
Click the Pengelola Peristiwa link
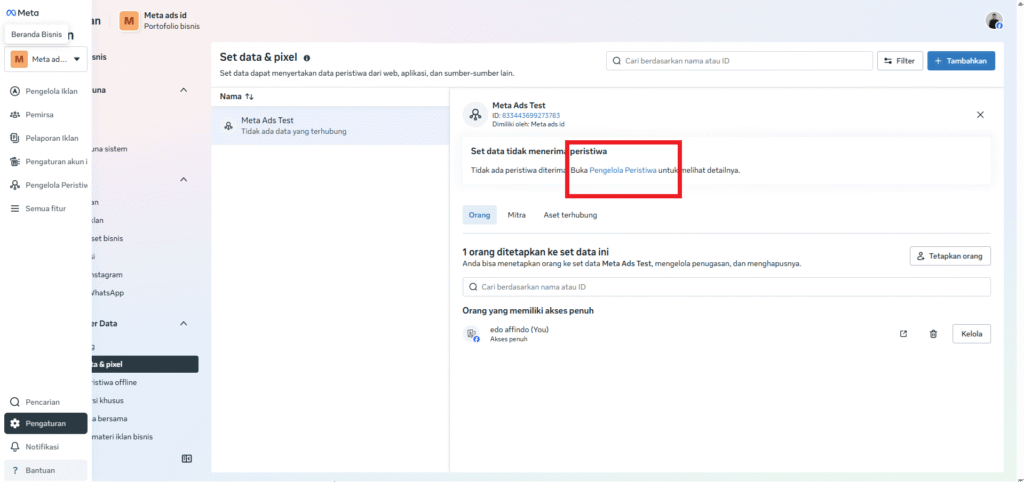[x=623, y=170]
